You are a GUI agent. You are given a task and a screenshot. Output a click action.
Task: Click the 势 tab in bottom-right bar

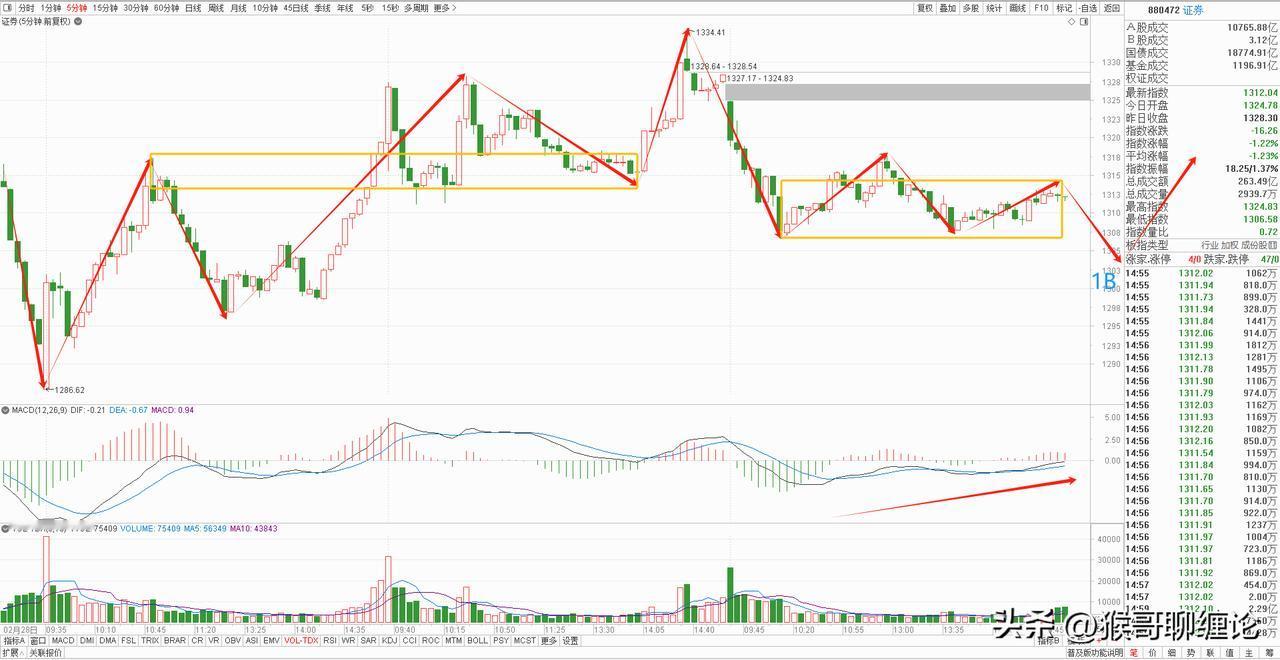pyautogui.click(x=1191, y=653)
